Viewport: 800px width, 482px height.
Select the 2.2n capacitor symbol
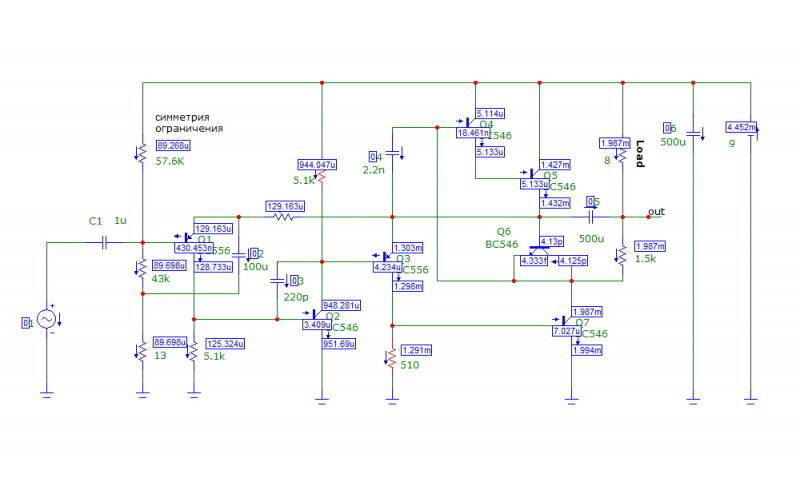392,152
